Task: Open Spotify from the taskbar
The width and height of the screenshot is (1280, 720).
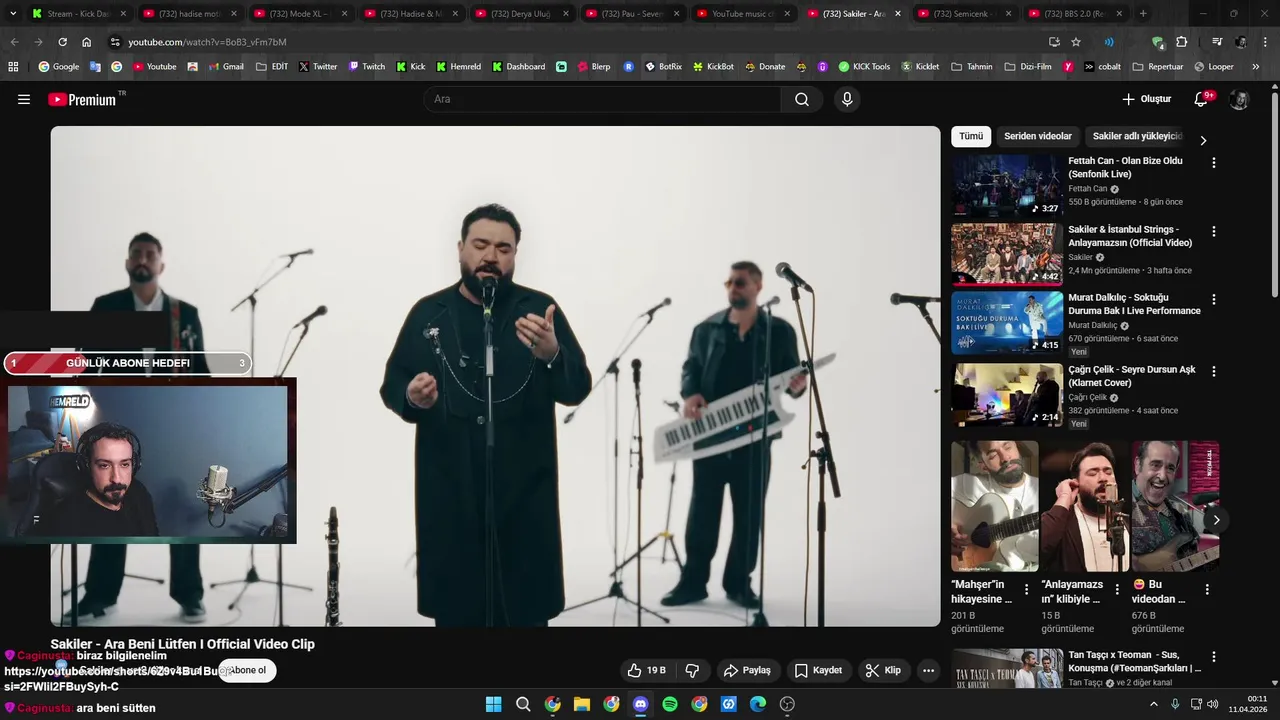Action: click(x=670, y=704)
